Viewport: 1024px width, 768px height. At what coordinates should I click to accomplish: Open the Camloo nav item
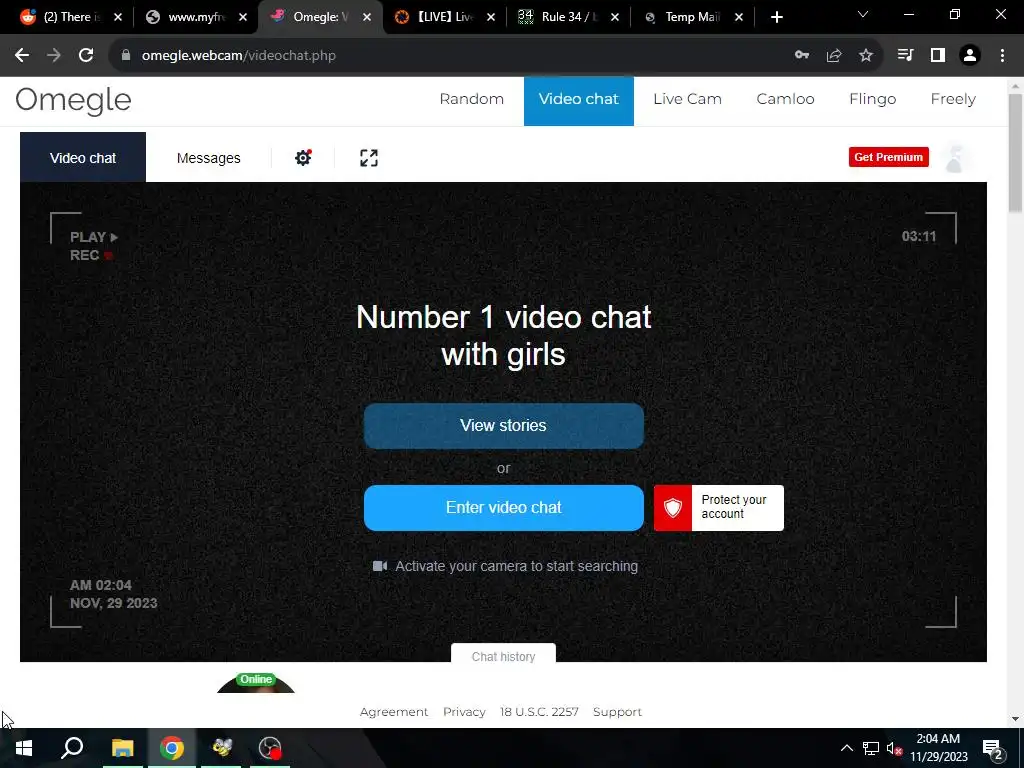[x=785, y=99]
